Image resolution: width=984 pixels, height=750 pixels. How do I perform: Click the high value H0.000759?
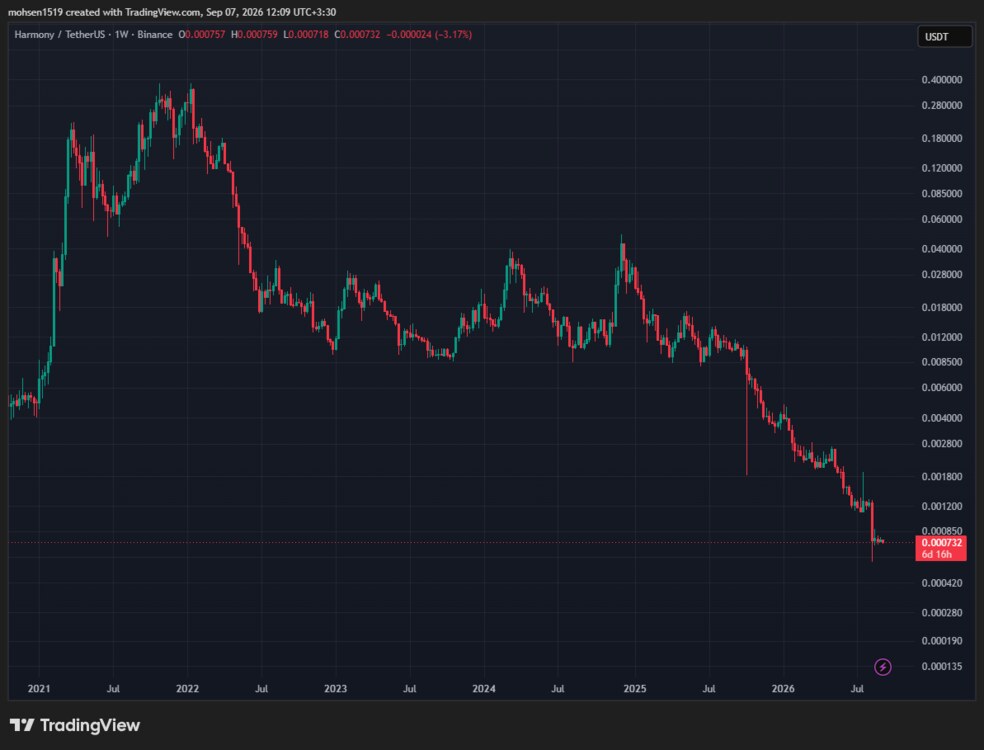254,35
